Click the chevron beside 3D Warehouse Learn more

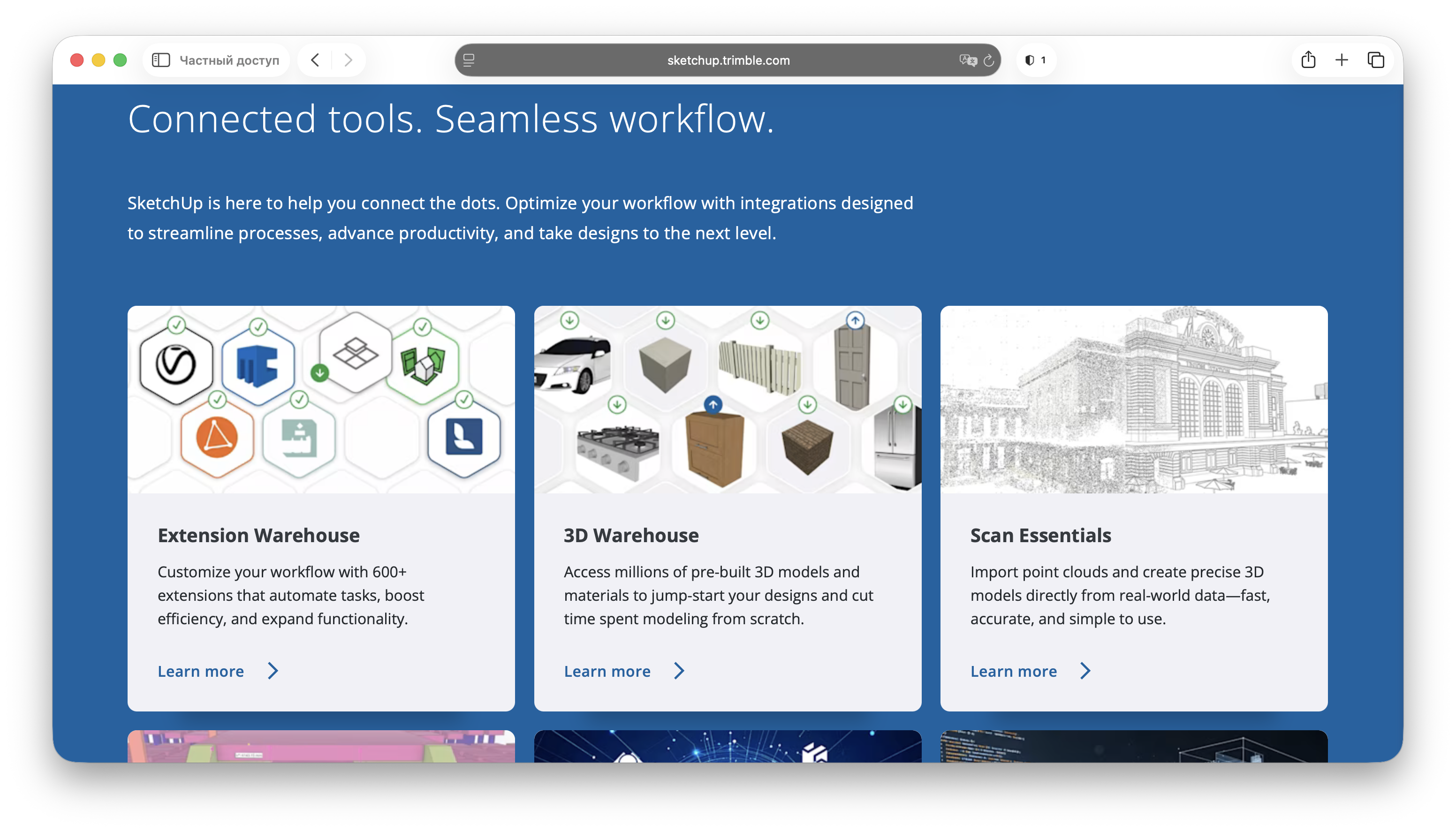(679, 671)
